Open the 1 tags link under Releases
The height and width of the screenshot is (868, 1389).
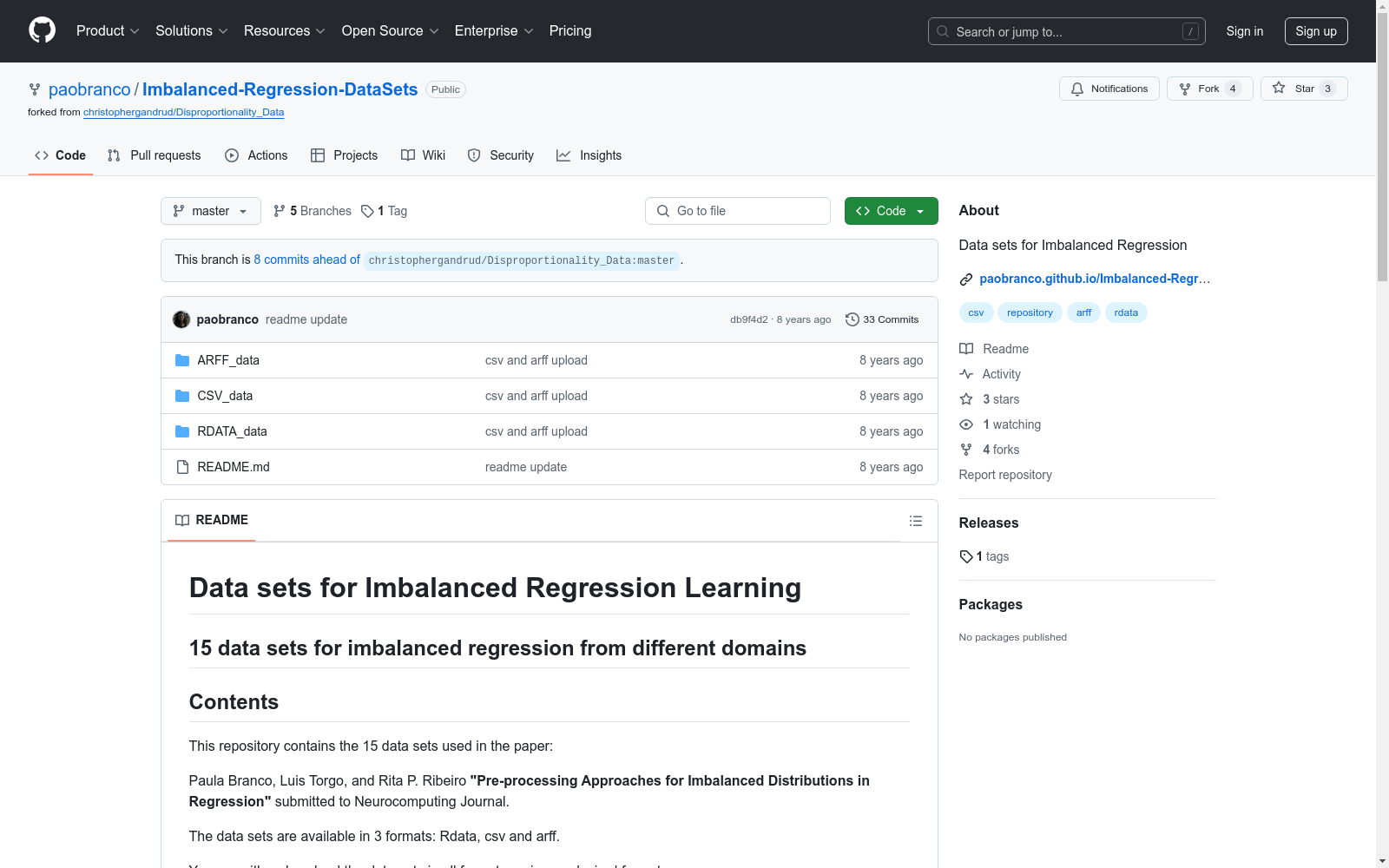click(984, 556)
